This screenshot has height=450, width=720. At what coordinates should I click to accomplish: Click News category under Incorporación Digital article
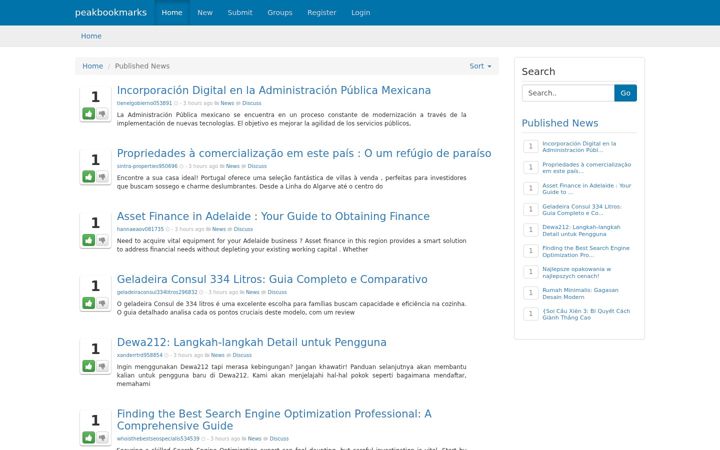[x=227, y=103]
